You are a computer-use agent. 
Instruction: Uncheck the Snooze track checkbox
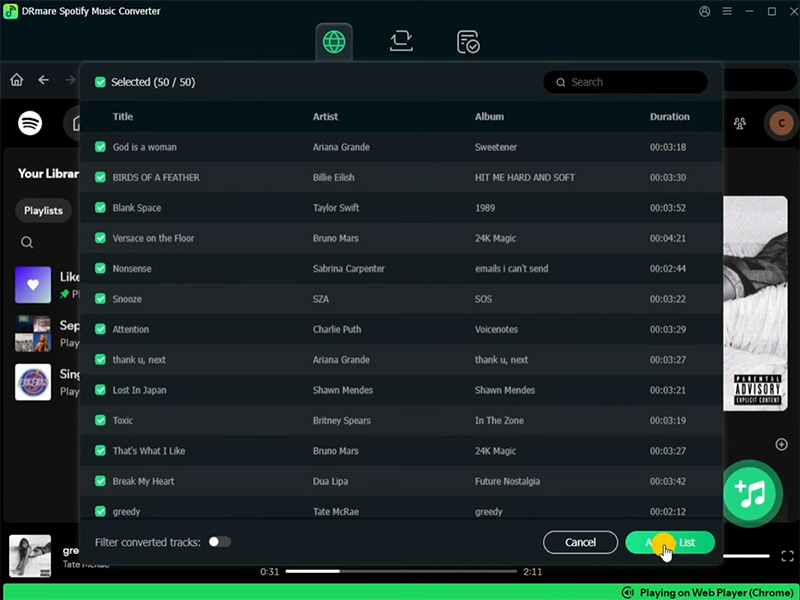[x=100, y=298]
